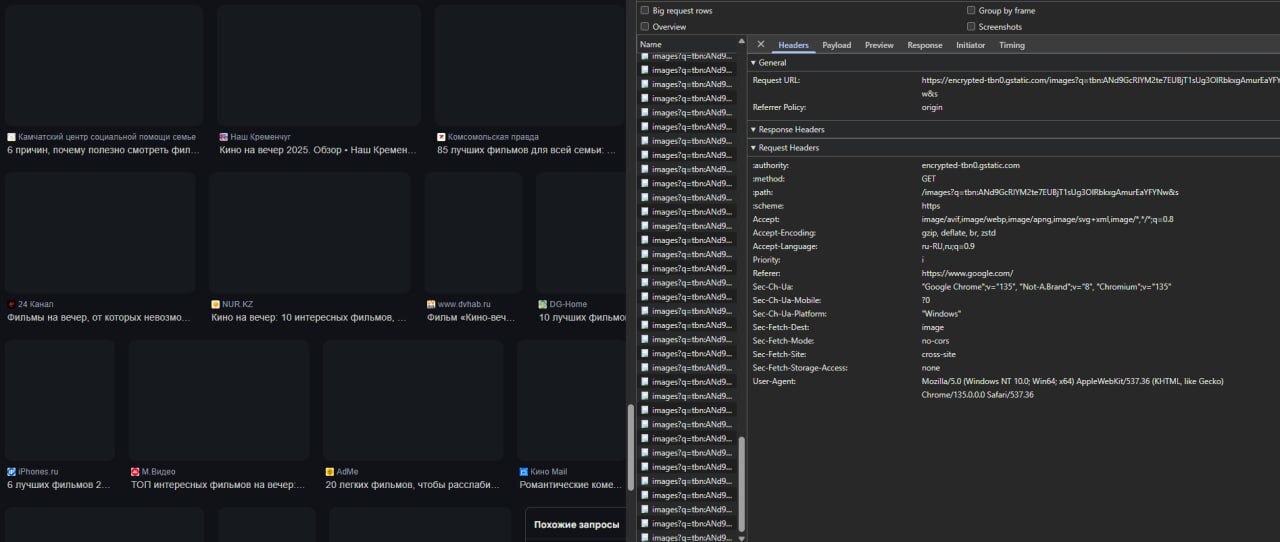Open the Timing tab

coord(1011,45)
